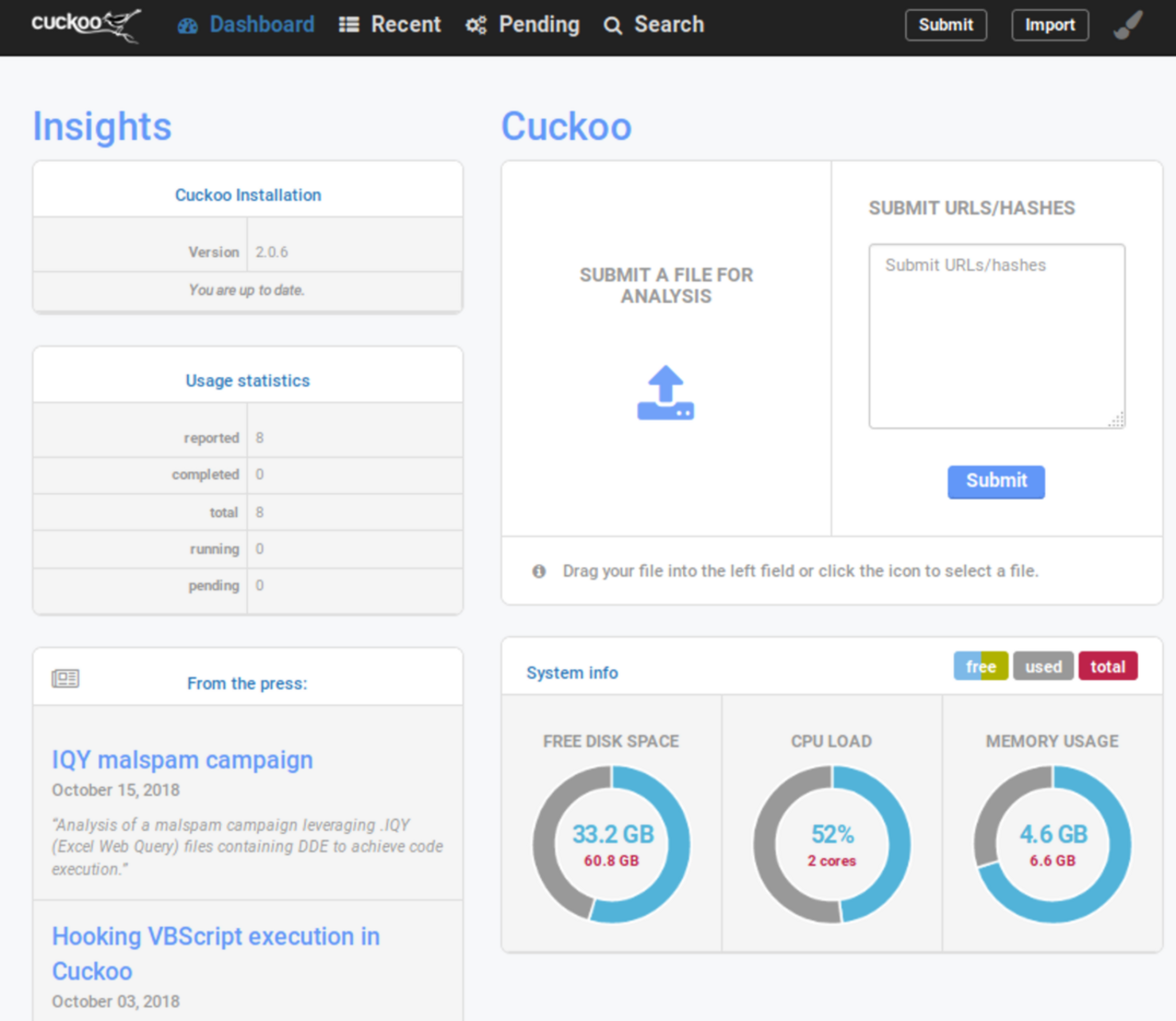Click the Submit button in top bar
The image size is (1176, 1021).
[x=945, y=24]
